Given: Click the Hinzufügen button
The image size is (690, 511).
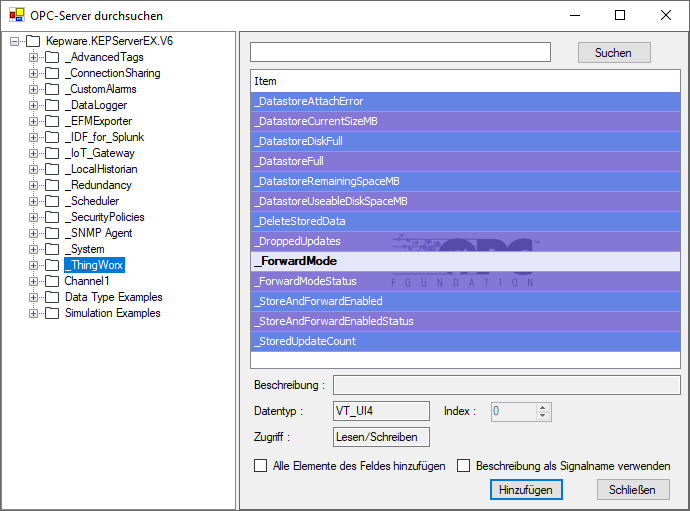Looking at the screenshot, I should [526, 490].
